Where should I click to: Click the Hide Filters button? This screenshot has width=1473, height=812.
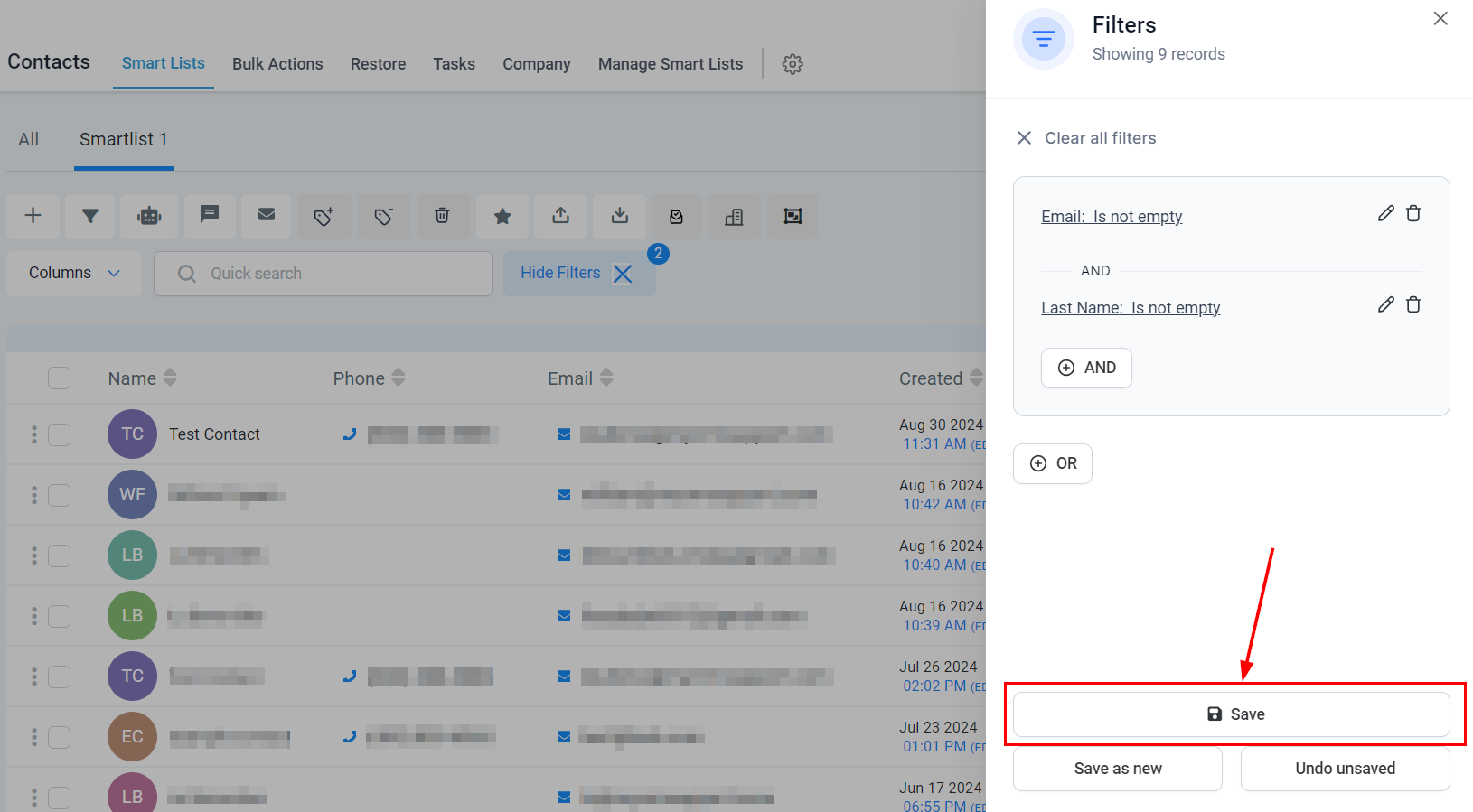pyautogui.click(x=579, y=273)
